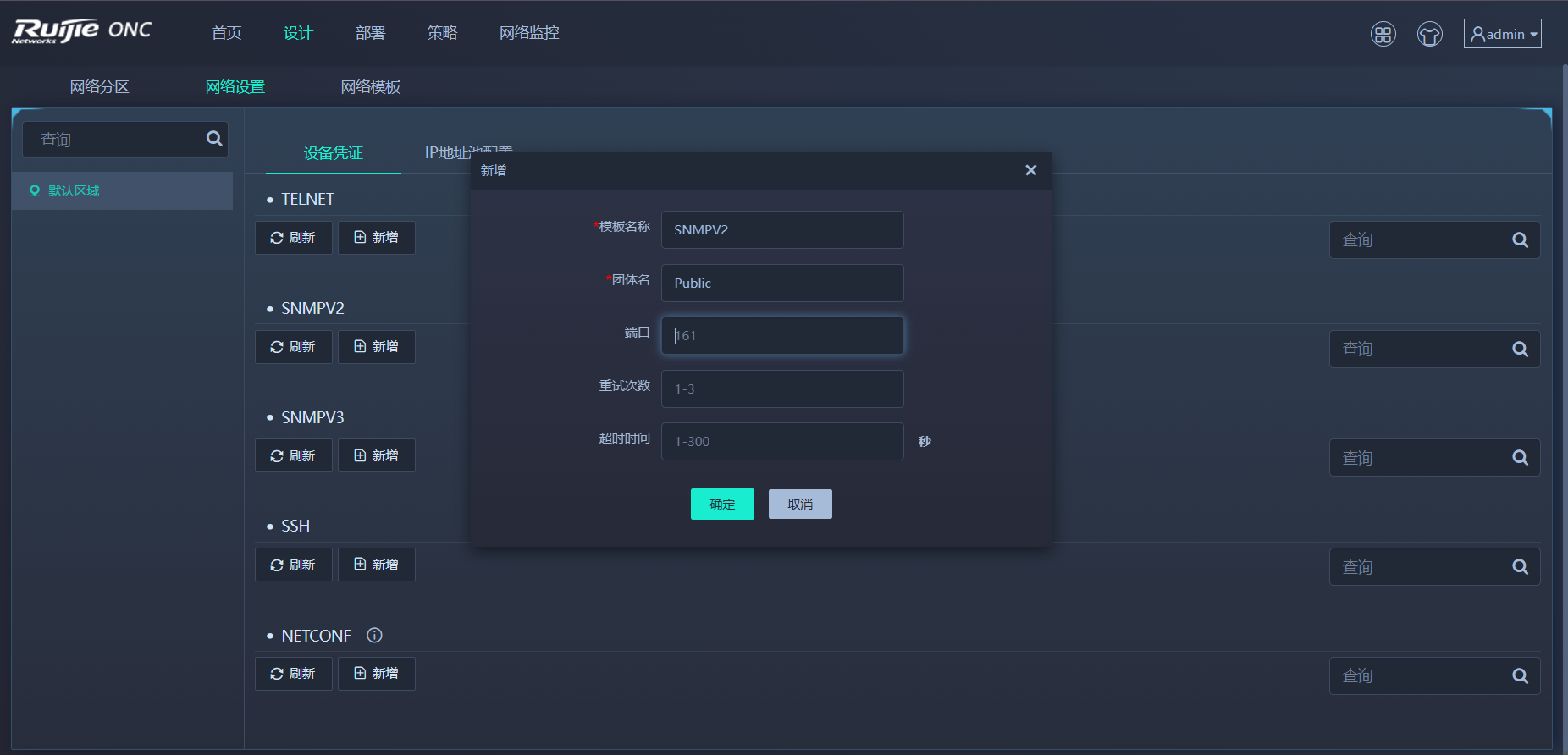
Task: Click the 端口 port input field
Action: pos(782,336)
